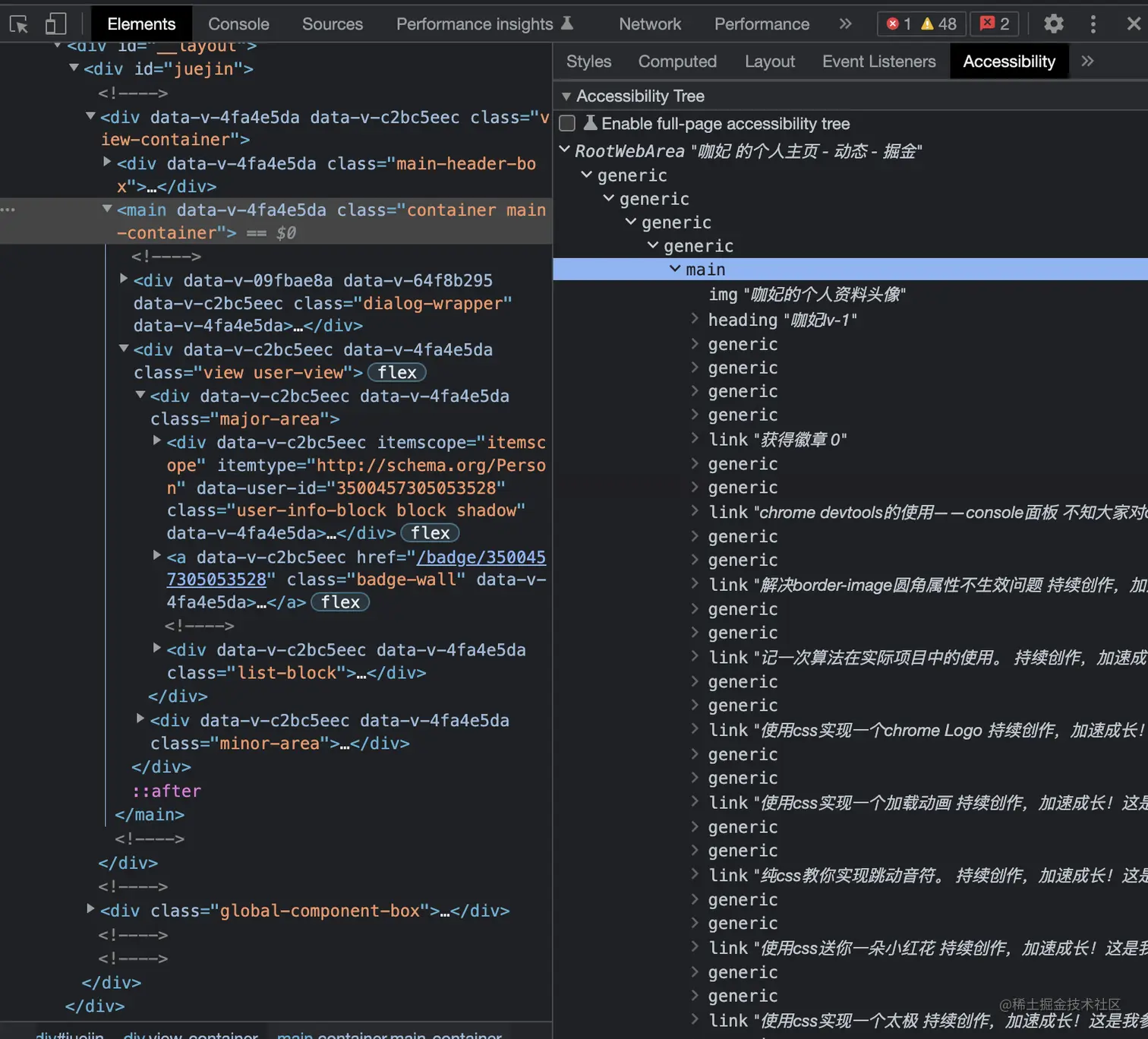Click the flex badge on user-info-block
Image resolution: width=1148 pixels, height=1039 pixels.
click(x=430, y=533)
